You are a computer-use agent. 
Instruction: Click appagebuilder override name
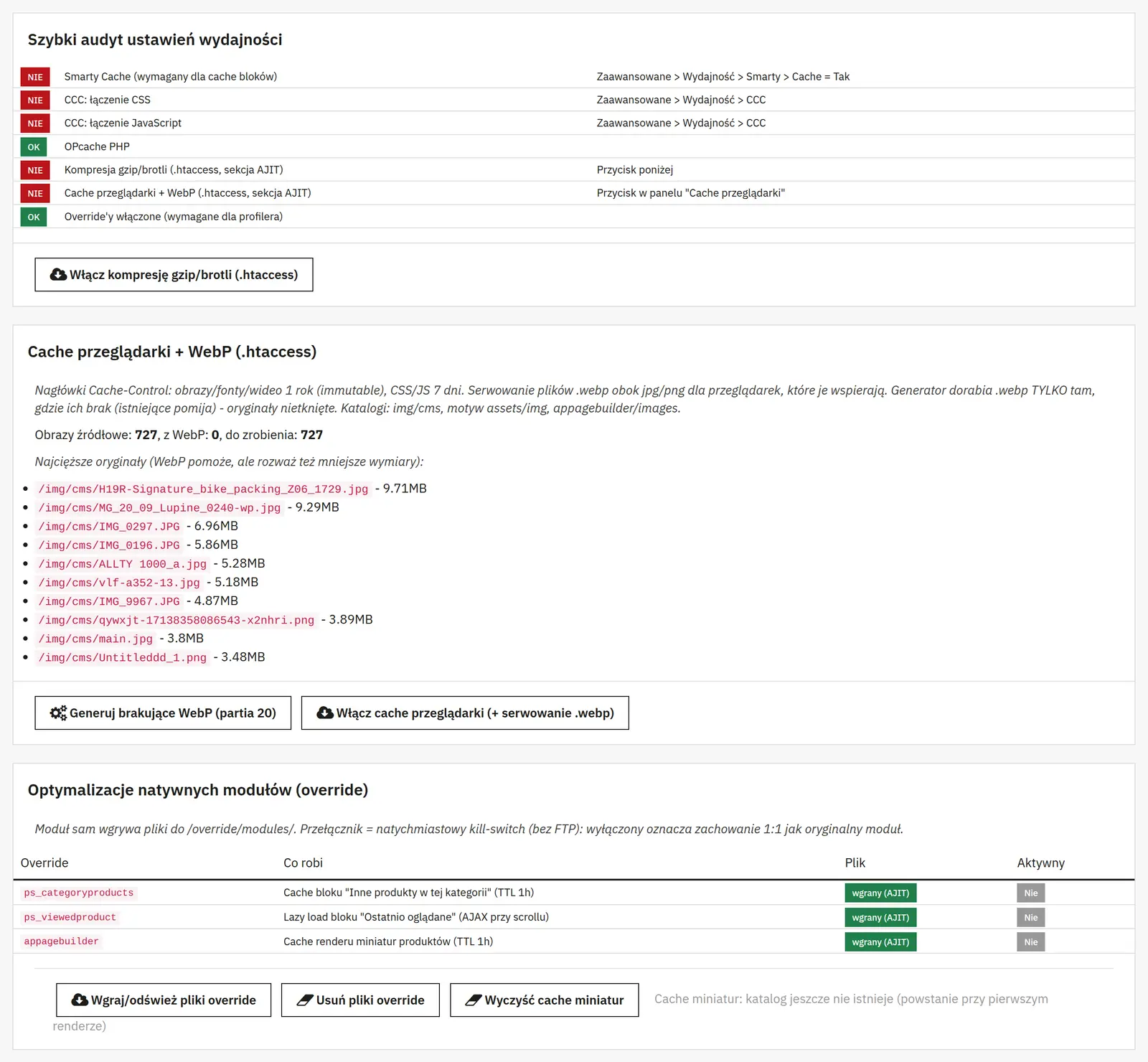(x=61, y=941)
